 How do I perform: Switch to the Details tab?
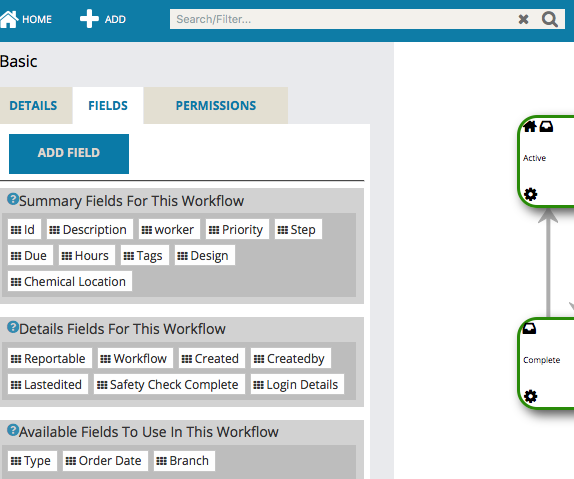33,106
